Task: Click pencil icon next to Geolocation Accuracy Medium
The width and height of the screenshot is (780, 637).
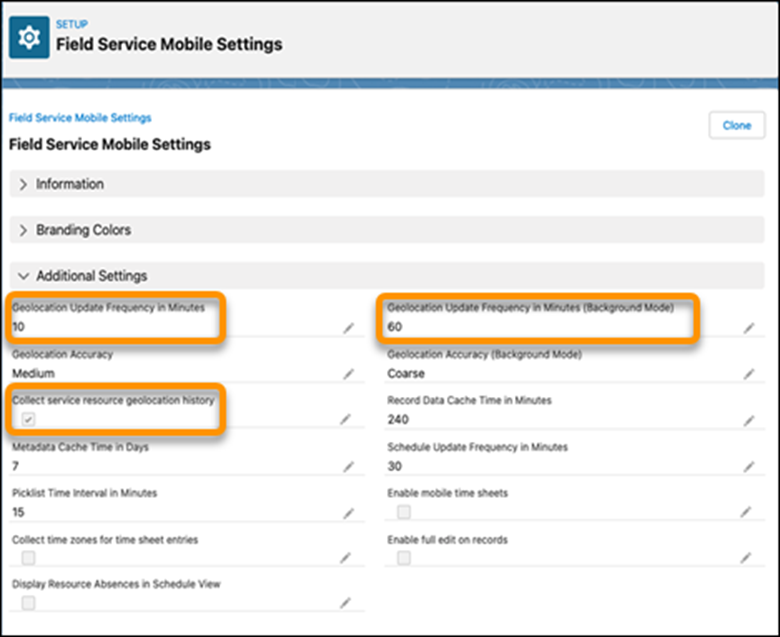Action: coord(349,374)
